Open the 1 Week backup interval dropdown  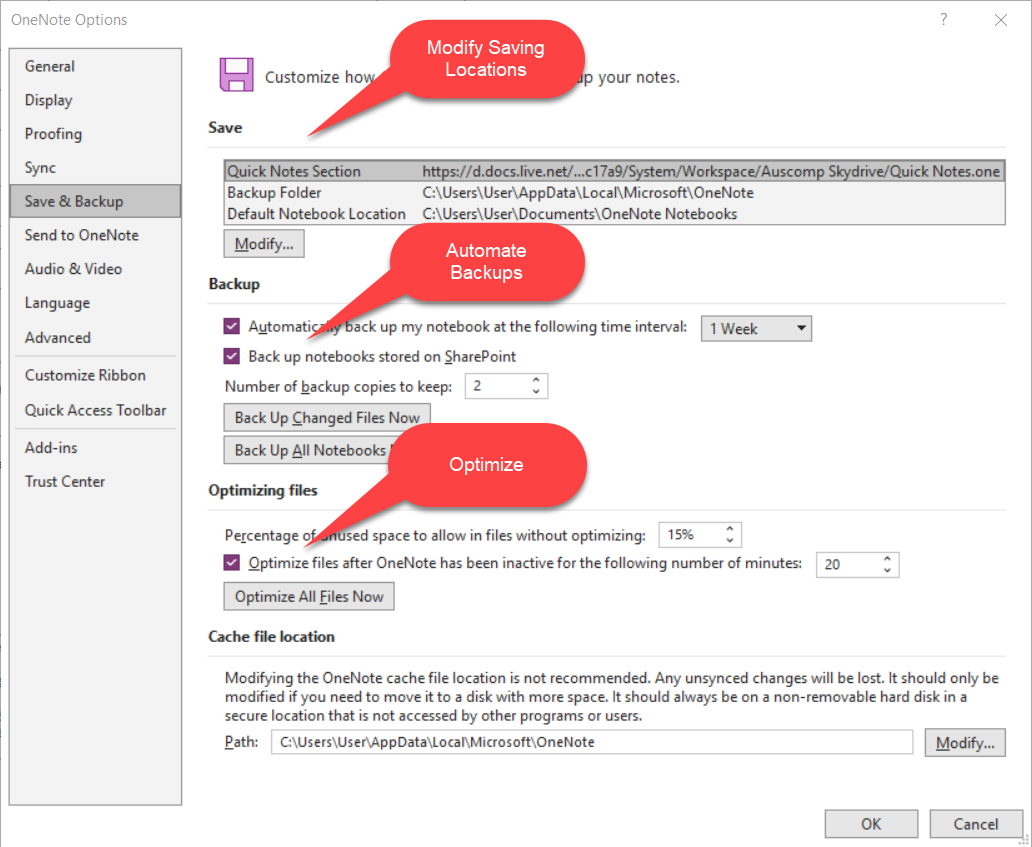[756, 328]
